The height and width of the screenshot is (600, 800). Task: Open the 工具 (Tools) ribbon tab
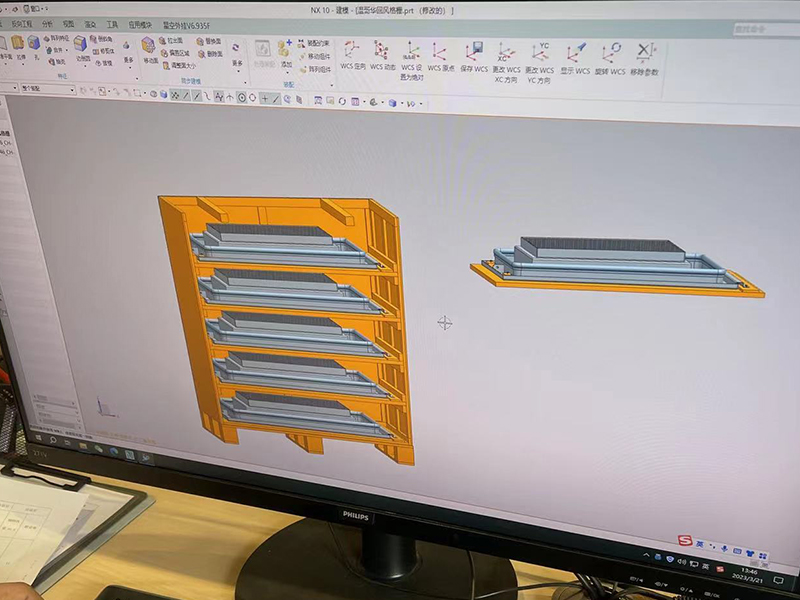(112, 21)
